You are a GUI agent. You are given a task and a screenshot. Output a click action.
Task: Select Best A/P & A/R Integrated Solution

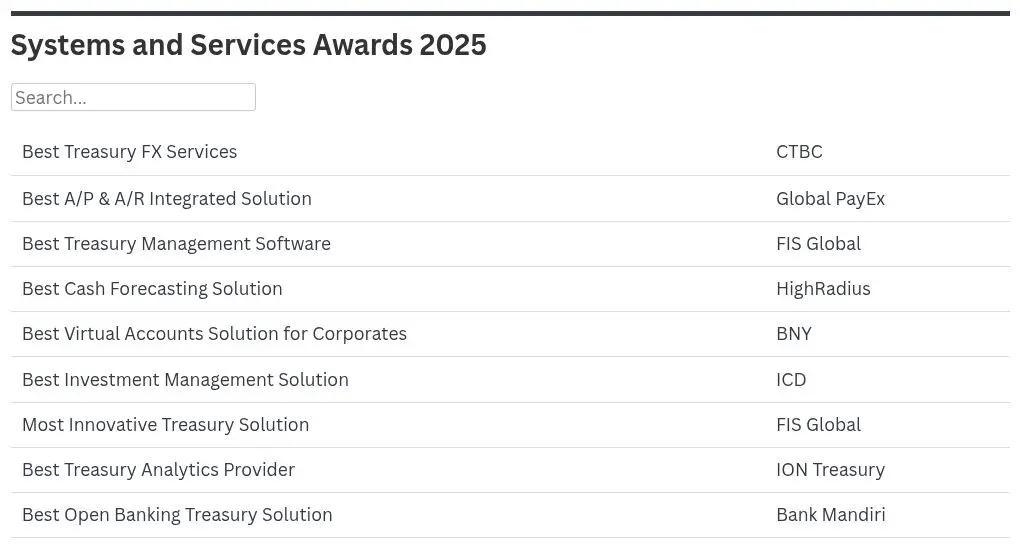(167, 199)
